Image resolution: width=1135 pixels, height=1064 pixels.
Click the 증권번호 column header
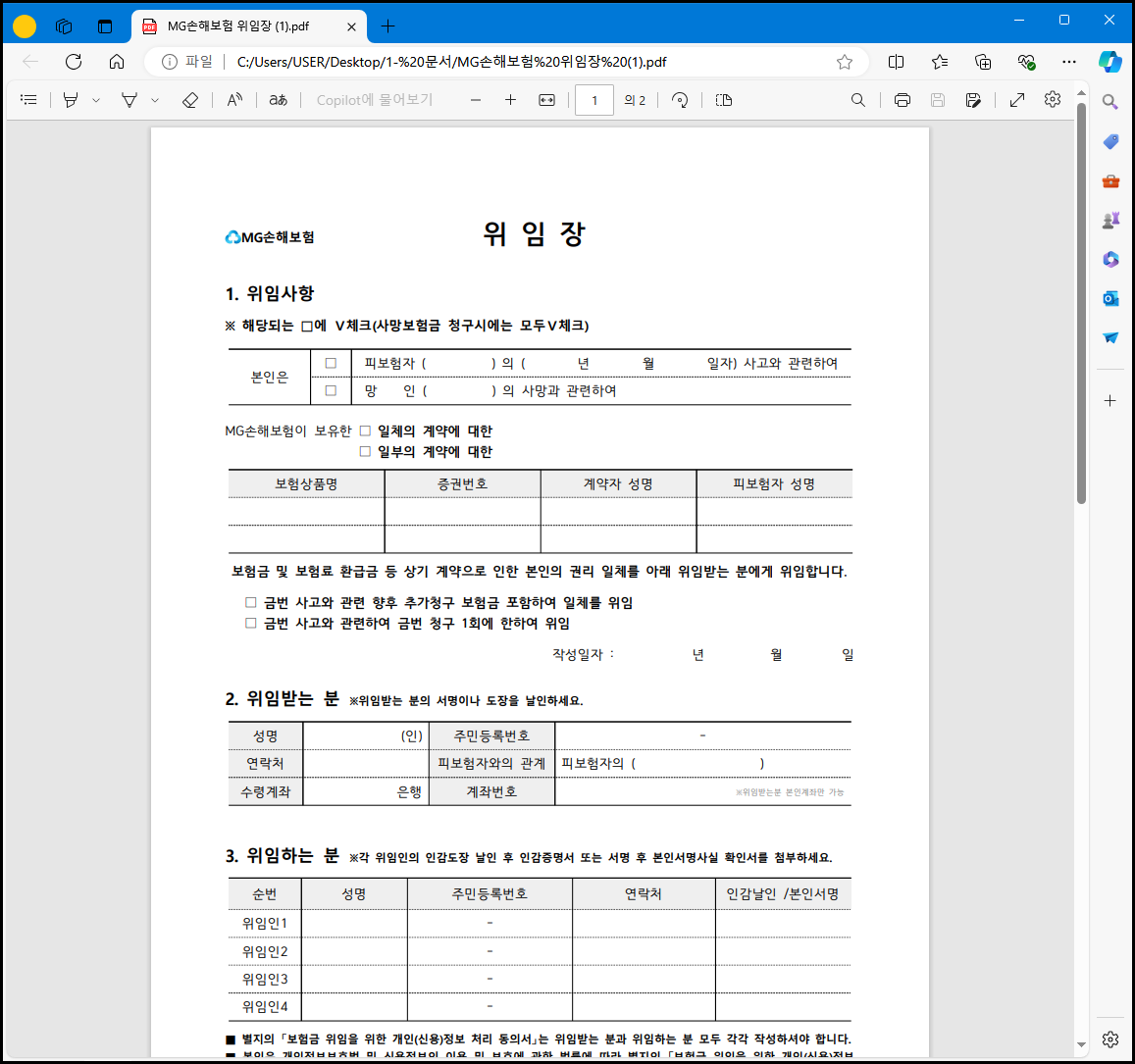click(463, 483)
